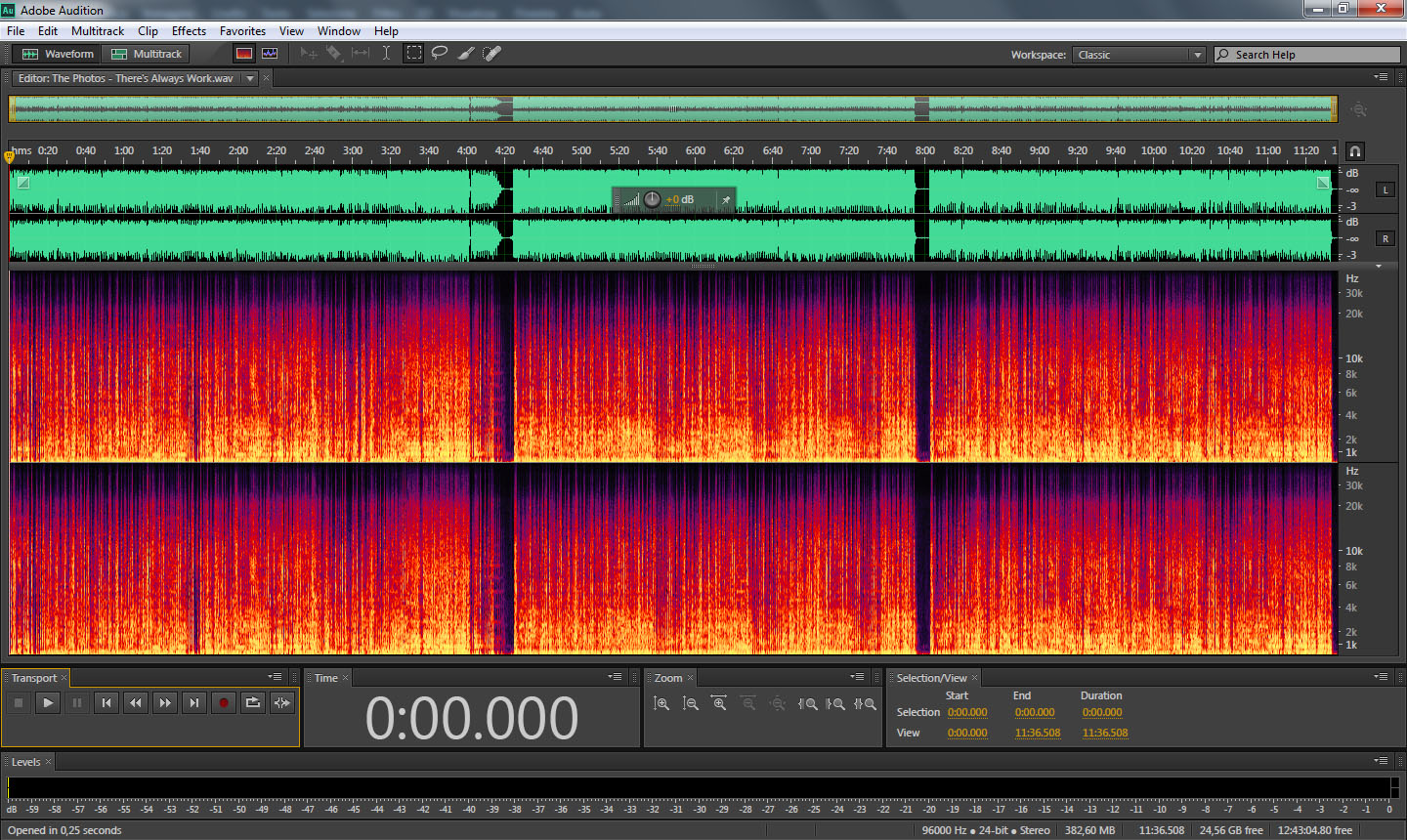
Task: Click the Search Help field
Action: (1307, 55)
